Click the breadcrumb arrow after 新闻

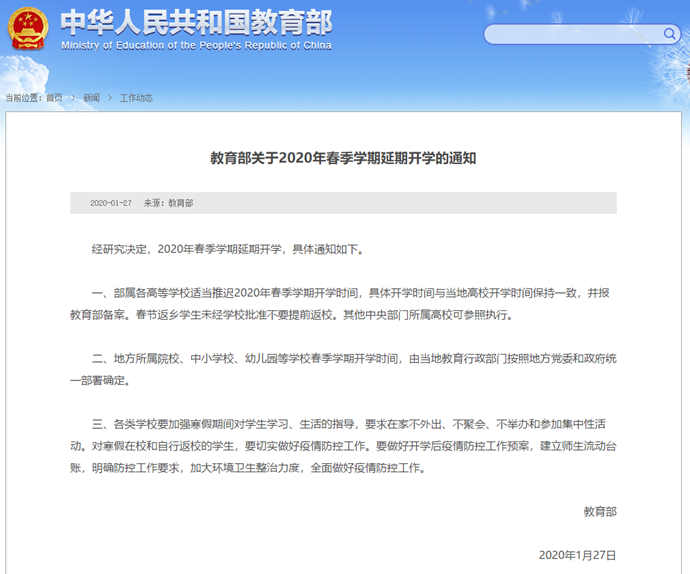click(110, 98)
